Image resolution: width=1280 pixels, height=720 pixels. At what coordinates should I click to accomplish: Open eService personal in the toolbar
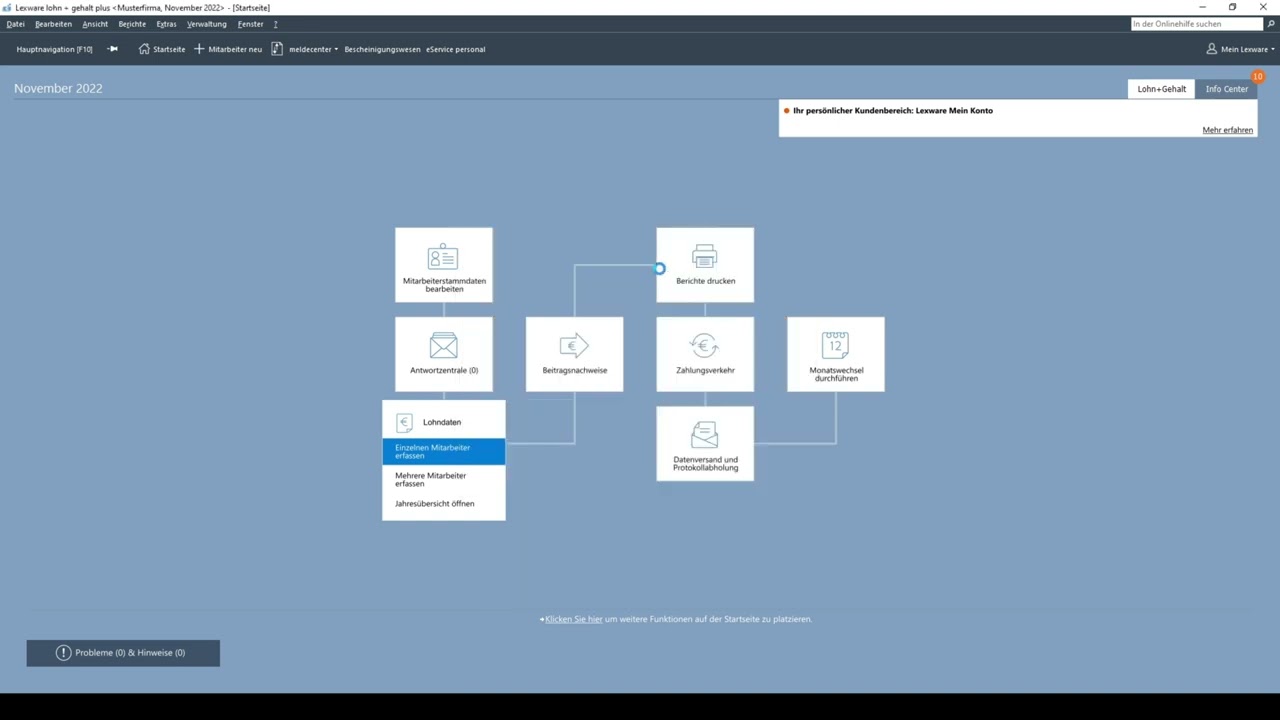456,49
